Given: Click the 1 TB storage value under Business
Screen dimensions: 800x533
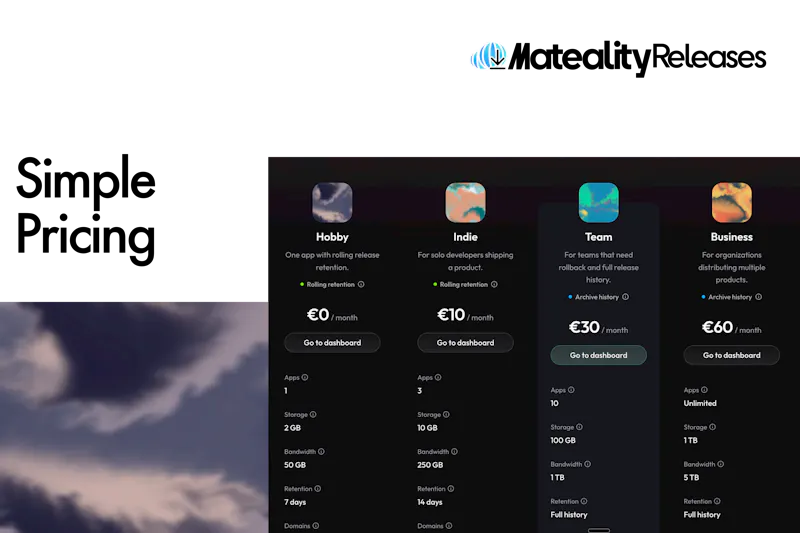Looking at the screenshot, I should [x=690, y=440].
